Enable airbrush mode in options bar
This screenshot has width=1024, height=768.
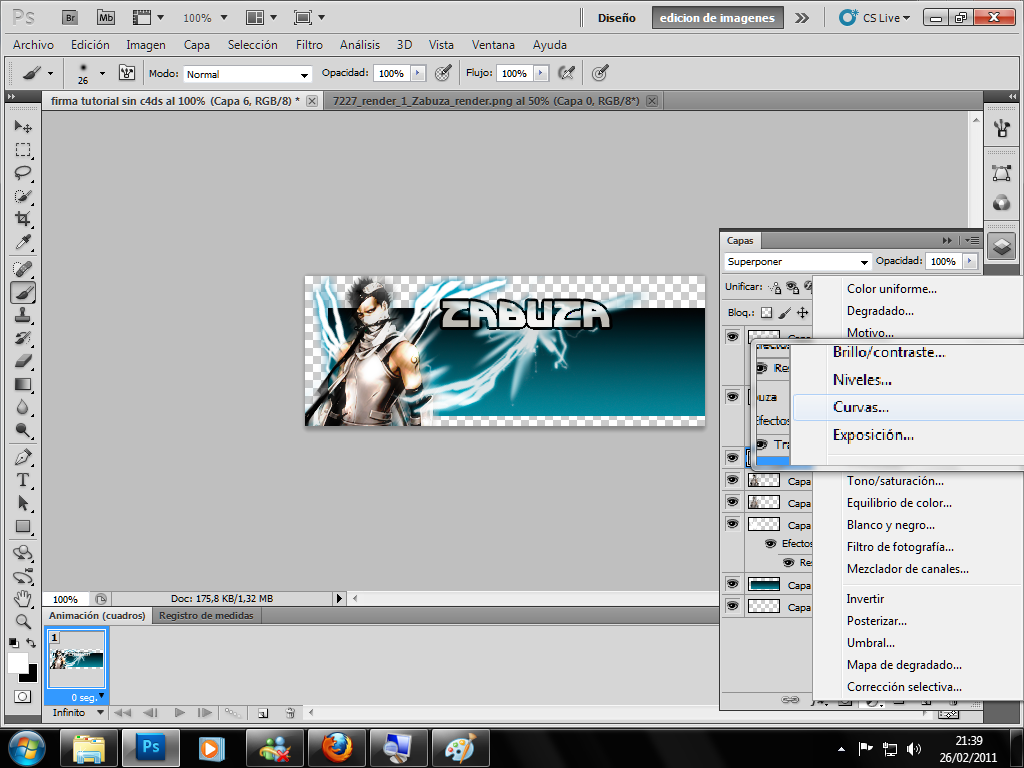tap(566, 72)
